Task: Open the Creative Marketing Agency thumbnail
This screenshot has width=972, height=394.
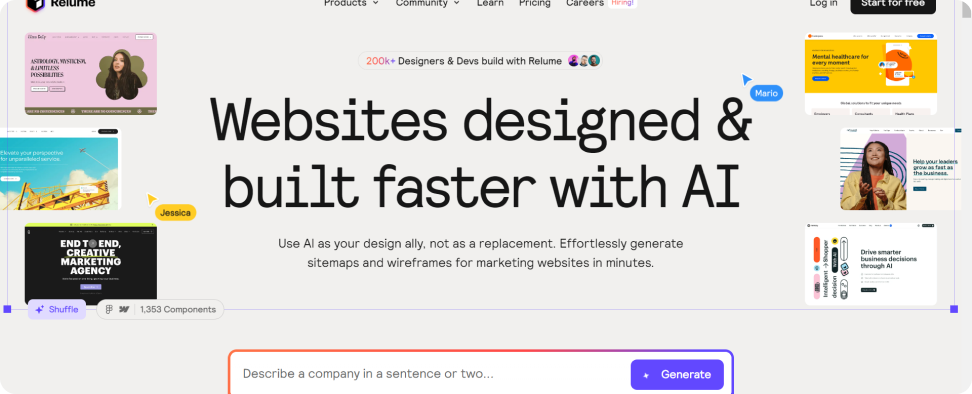Action: pyautogui.click(x=91, y=264)
